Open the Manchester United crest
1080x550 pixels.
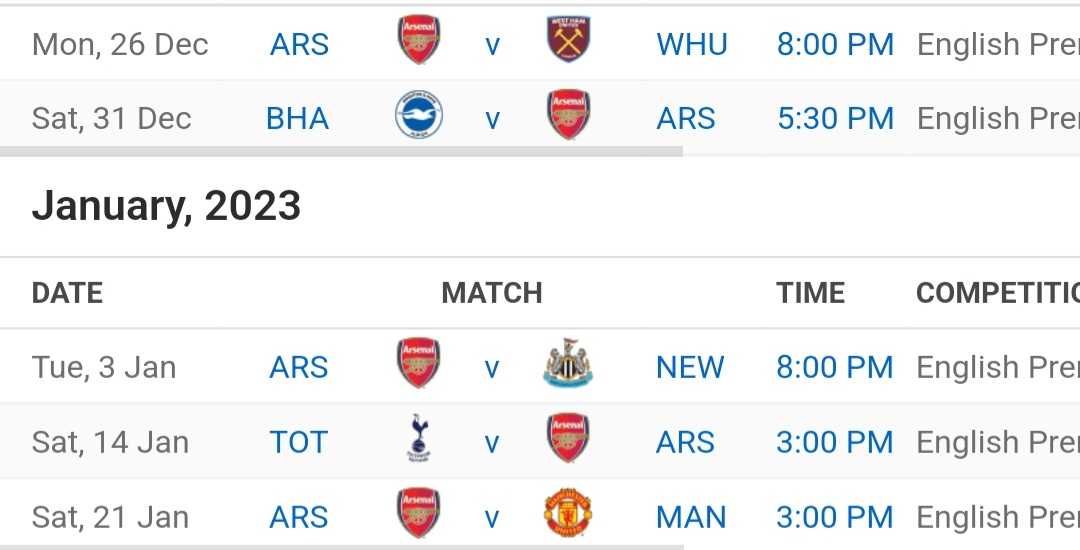(x=567, y=513)
